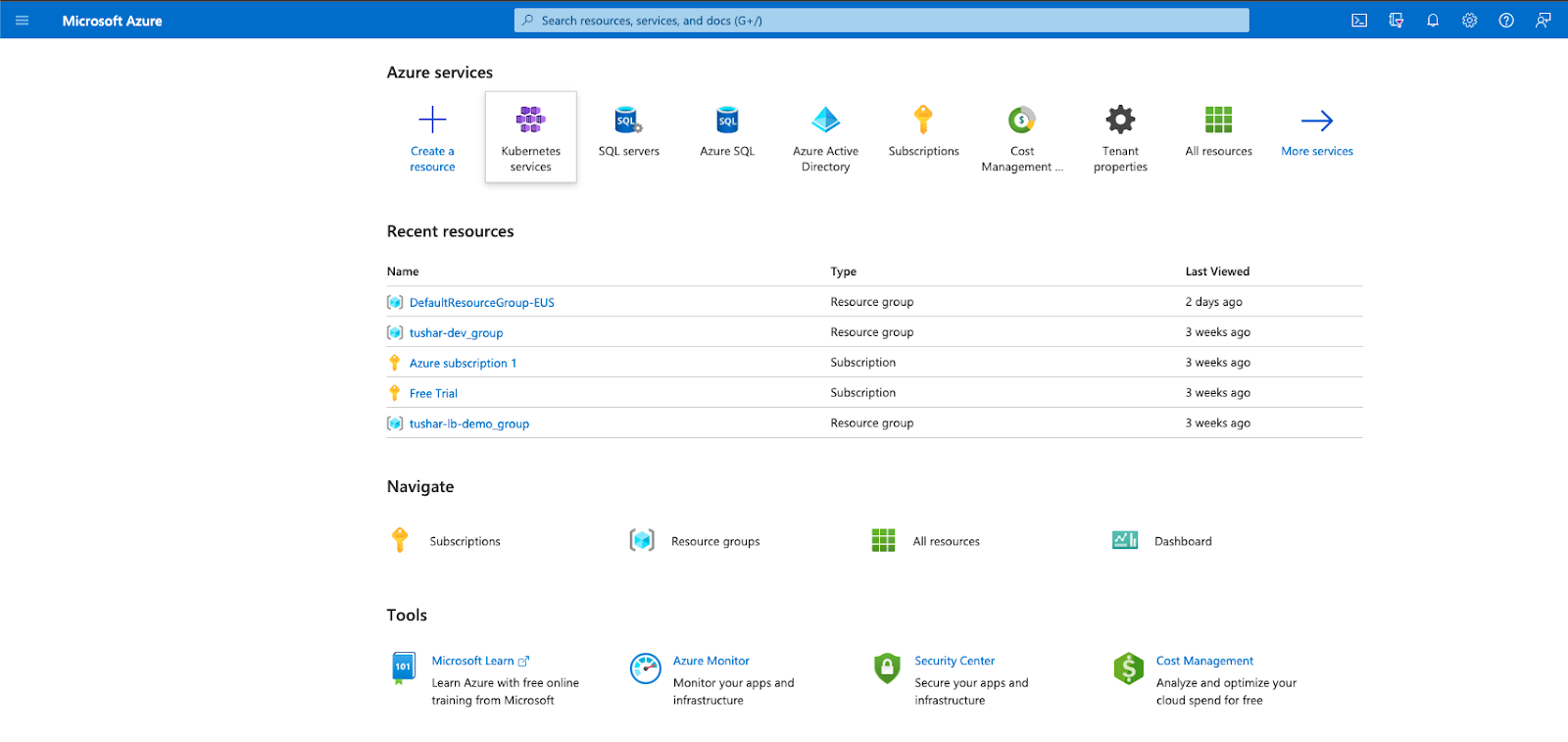Navigate to Resource groups
1568x742 pixels.
pyautogui.click(x=695, y=541)
